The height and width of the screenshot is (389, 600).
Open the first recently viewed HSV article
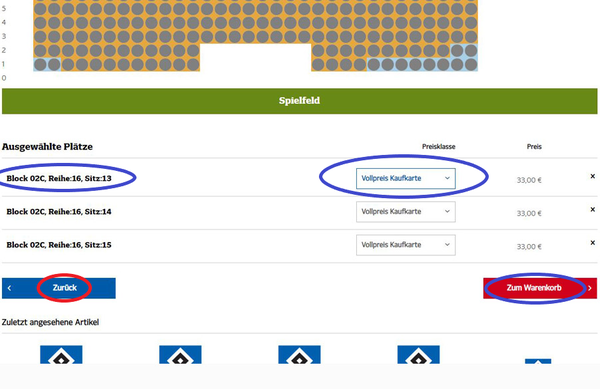click(x=61, y=355)
